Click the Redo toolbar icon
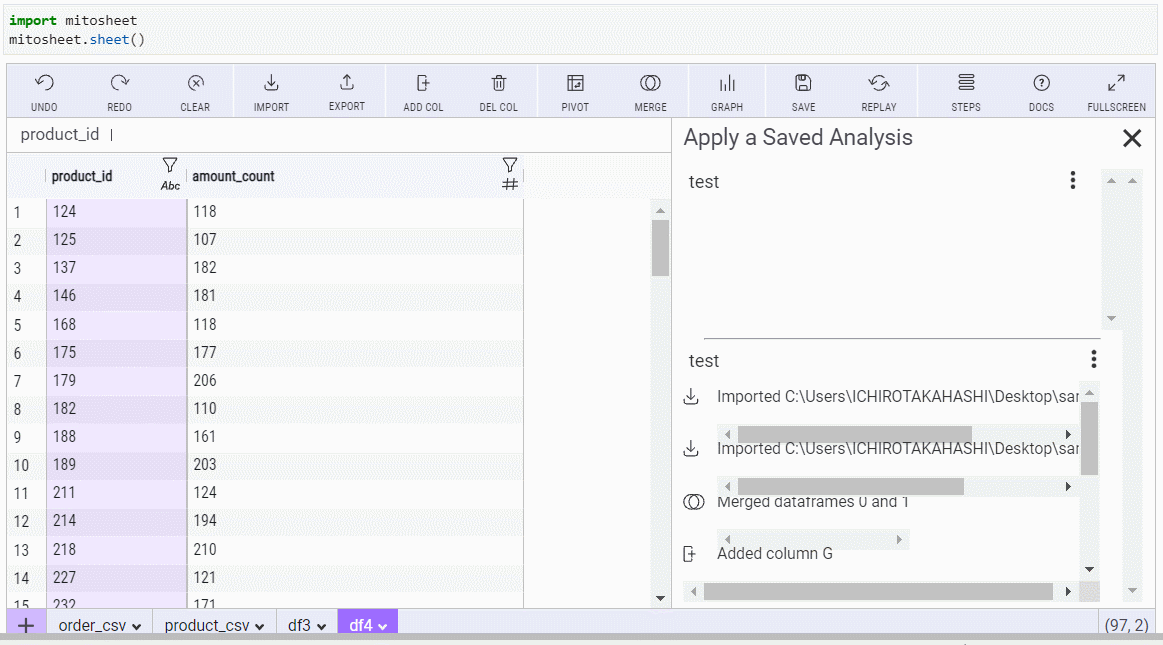Image resolution: width=1163 pixels, height=645 pixels. click(120, 84)
